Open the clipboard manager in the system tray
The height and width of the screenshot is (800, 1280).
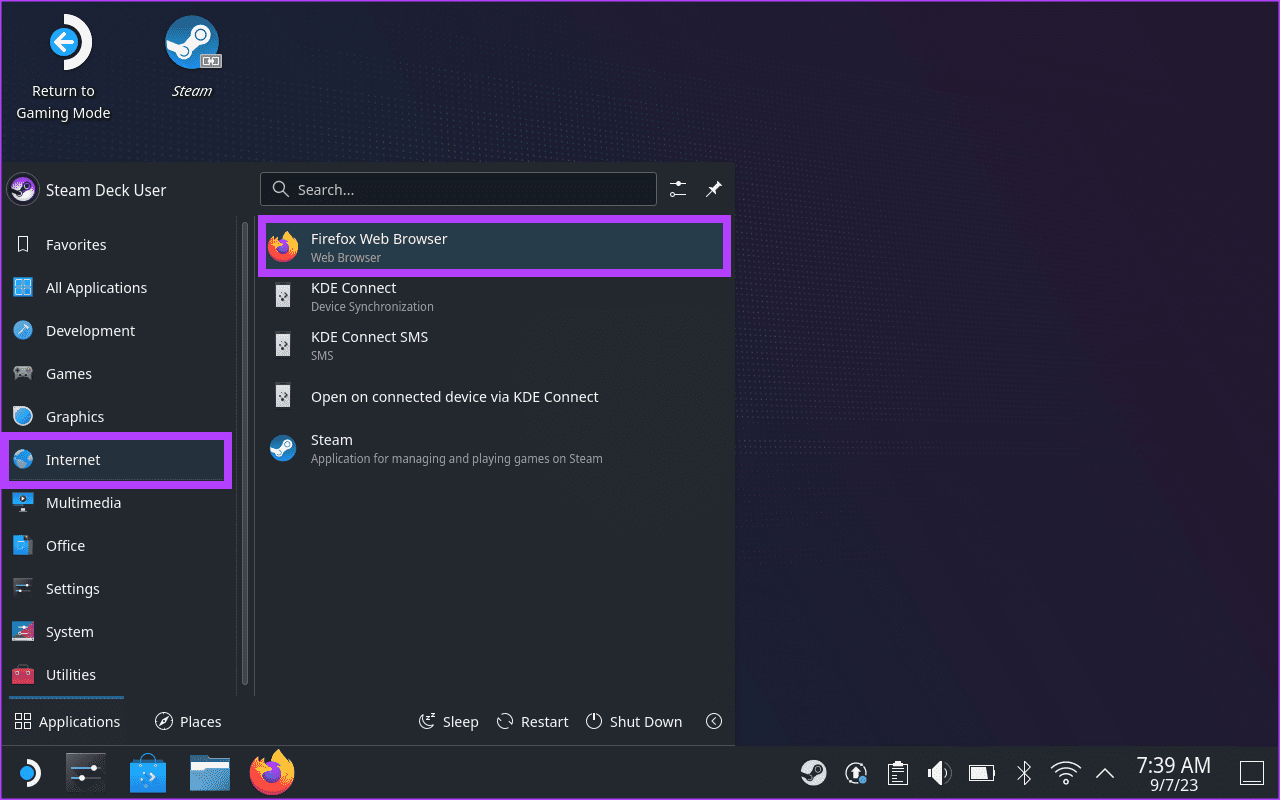[897, 772]
